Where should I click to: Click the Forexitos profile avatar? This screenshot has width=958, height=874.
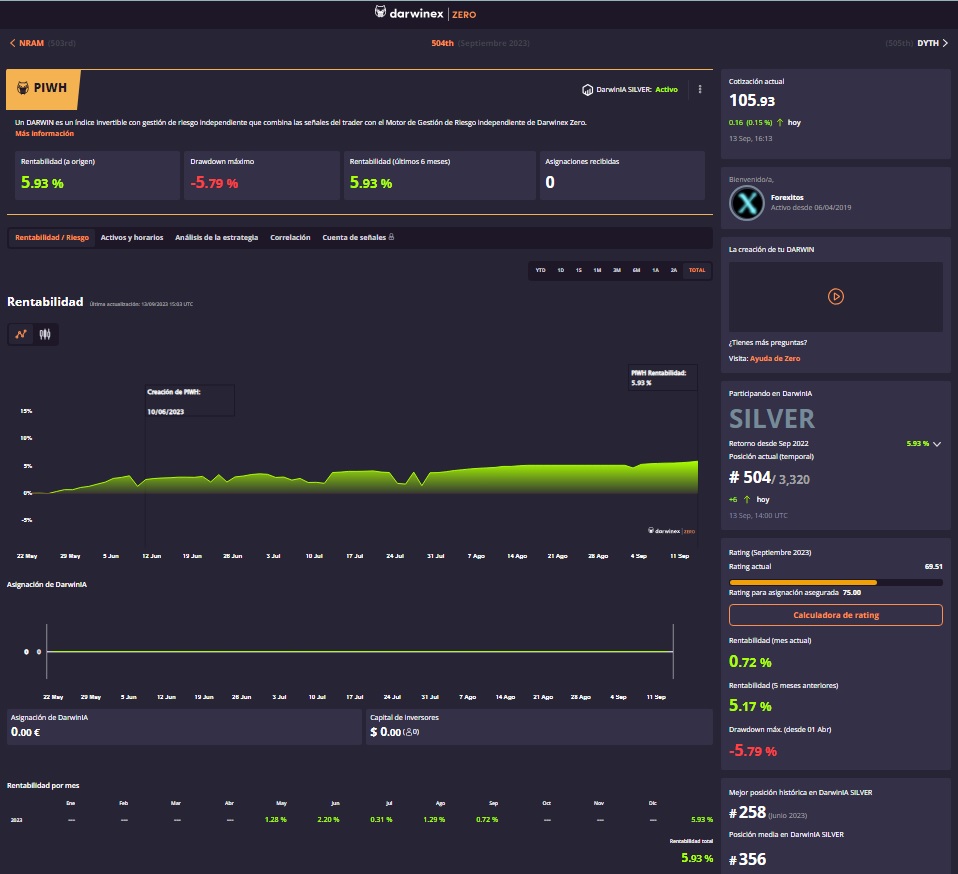tap(748, 202)
